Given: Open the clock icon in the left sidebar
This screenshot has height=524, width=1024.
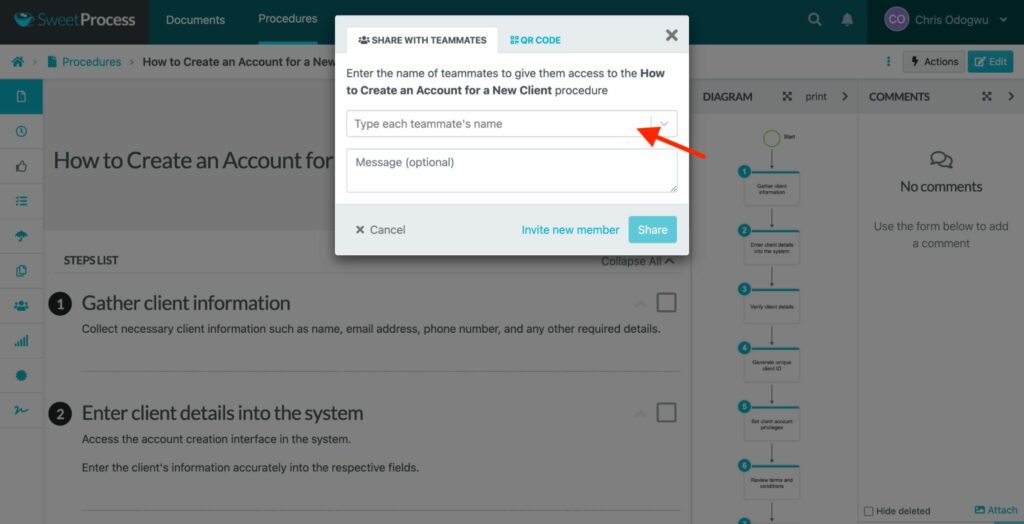Looking at the screenshot, I should pyautogui.click(x=21, y=132).
